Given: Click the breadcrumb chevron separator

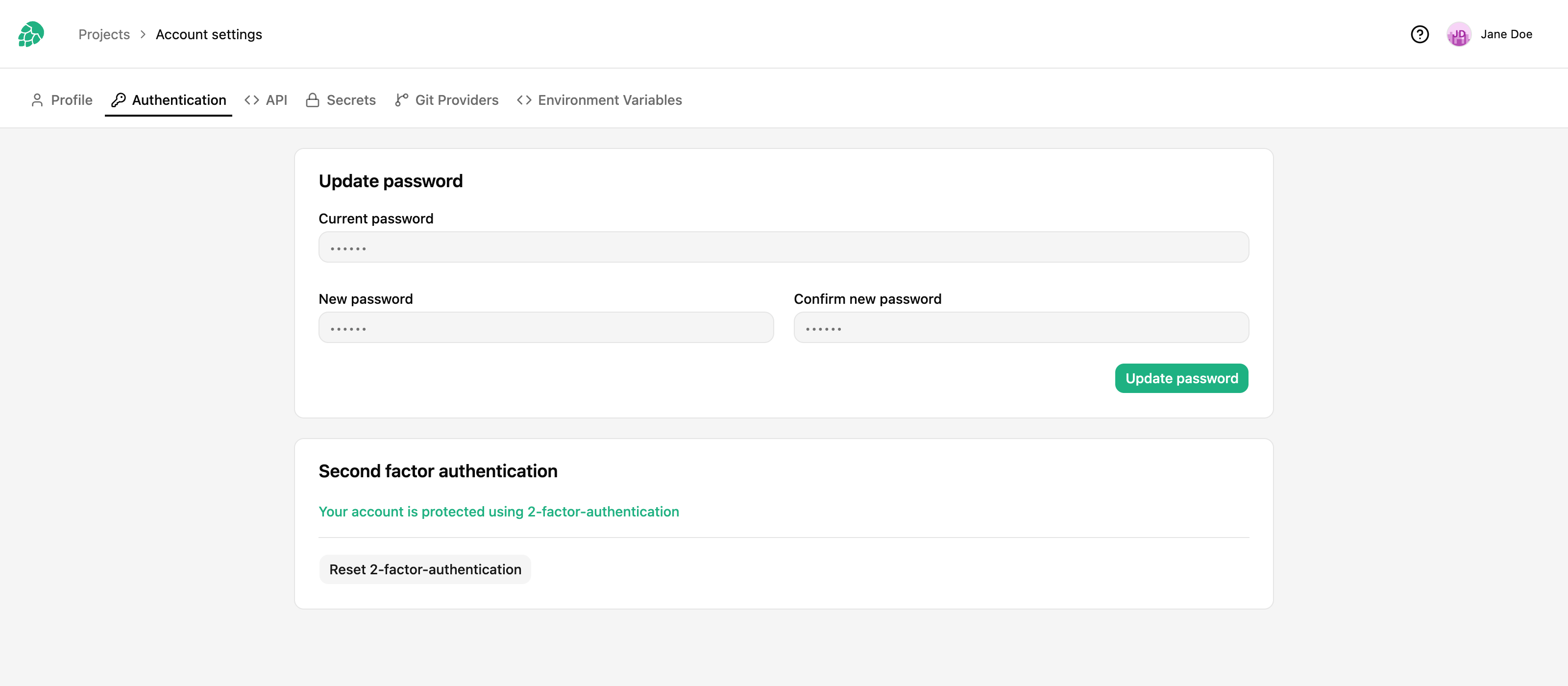Looking at the screenshot, I should click(x=143, y=34).
